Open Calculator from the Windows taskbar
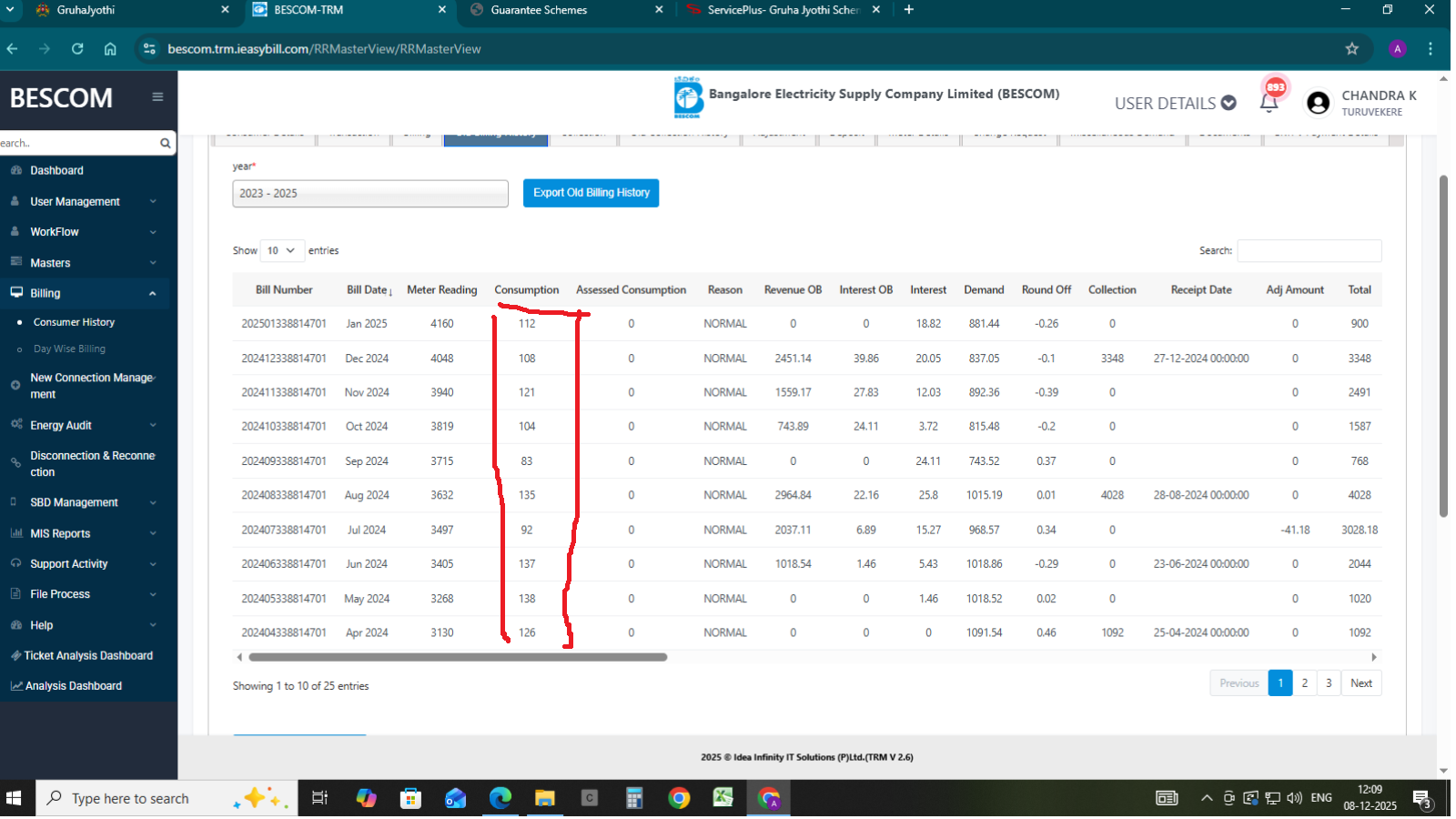1456x819 pixels. point(634,798)
